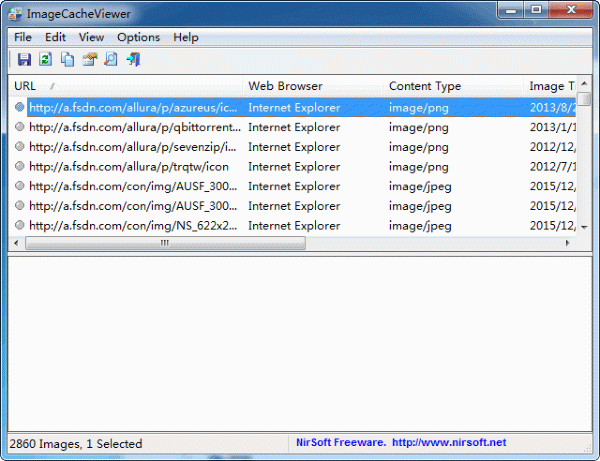The height and width of the screenshot is (461, 600).
Task: Click the Copy selected items icon
Action: point(67,60)
